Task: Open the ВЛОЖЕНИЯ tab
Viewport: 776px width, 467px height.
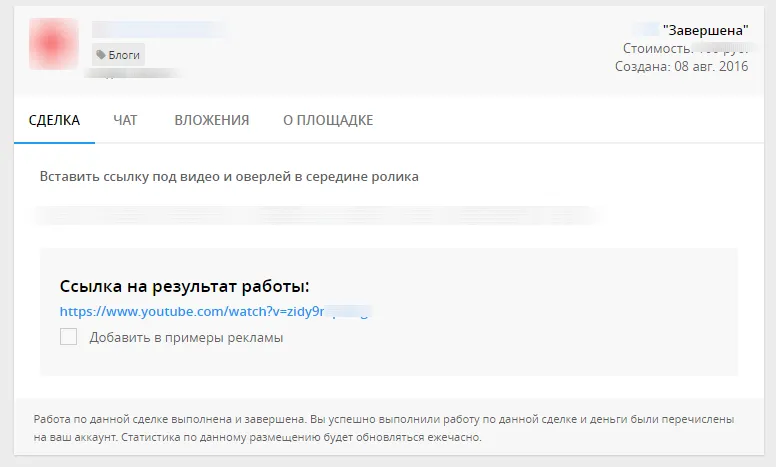Action: pos(212,120)
